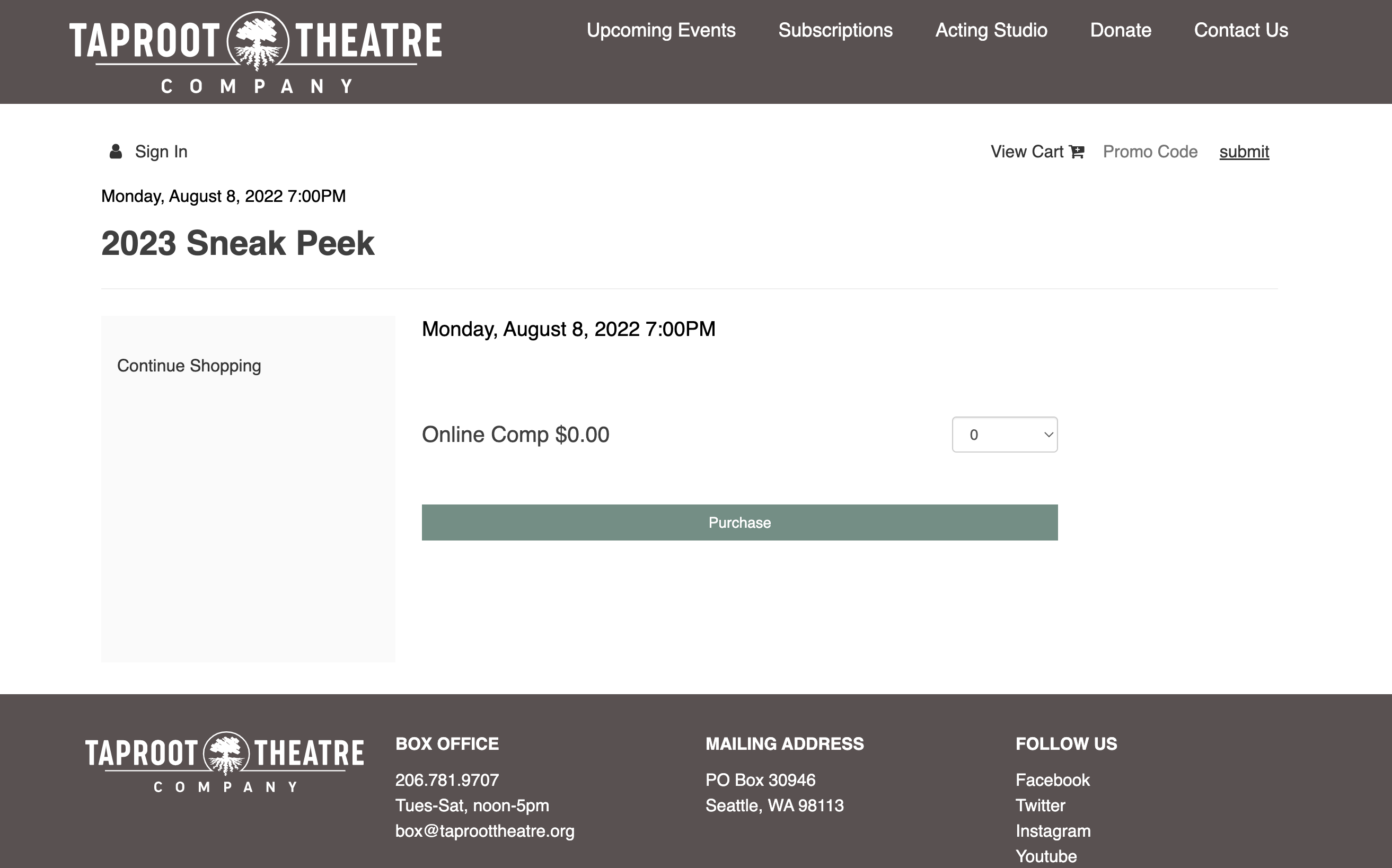1392x868 pixels.
Task: Go to Acting Studio
Action: (x=991, y=30)
